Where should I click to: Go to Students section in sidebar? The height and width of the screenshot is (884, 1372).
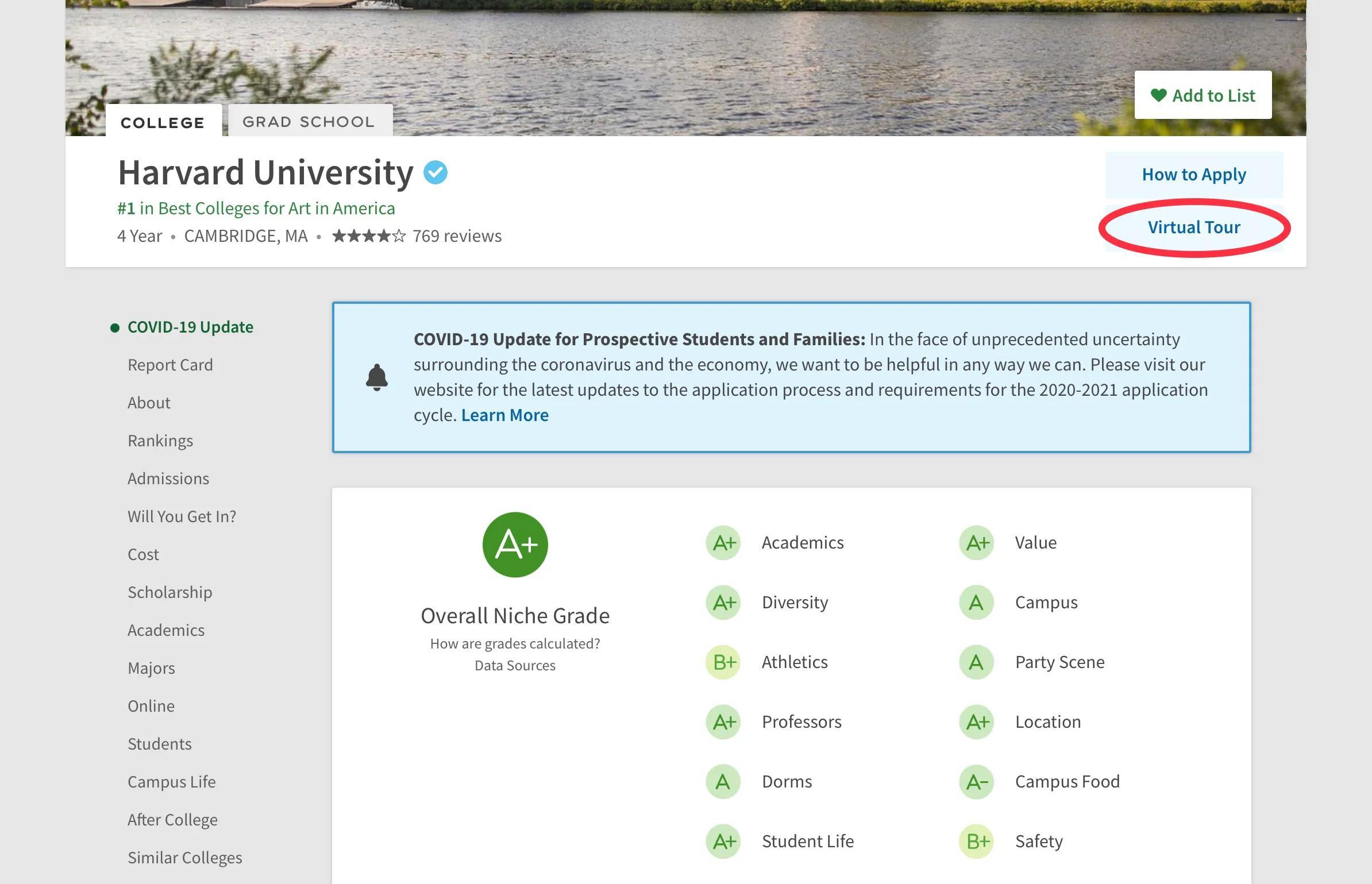tap(160, 744)
